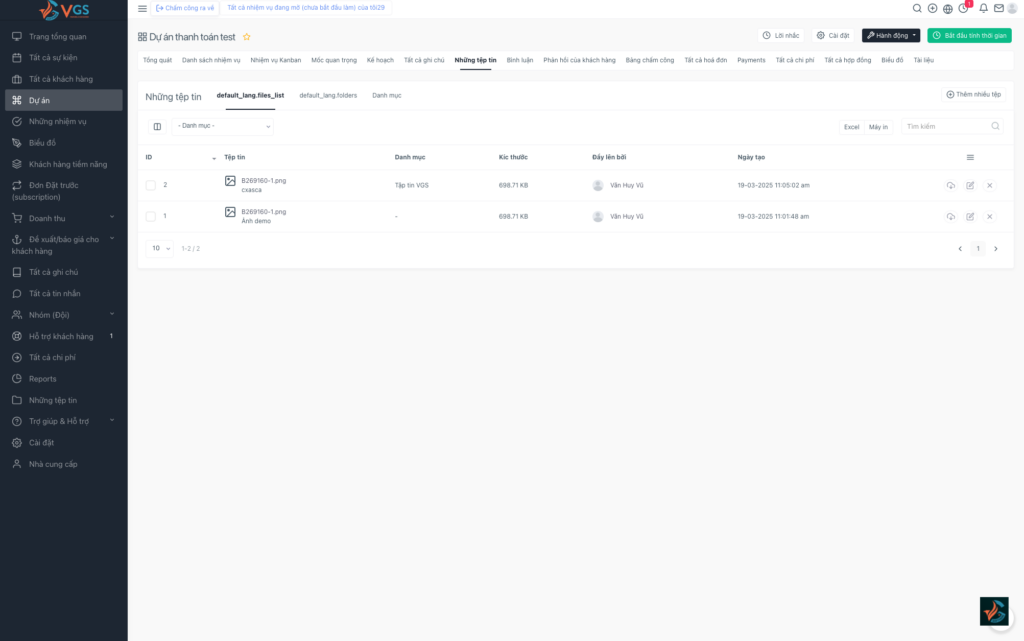This screenshot has width=1024, height=641.
Task: Open the Hành động dropdown
Action: click(891, 35)
